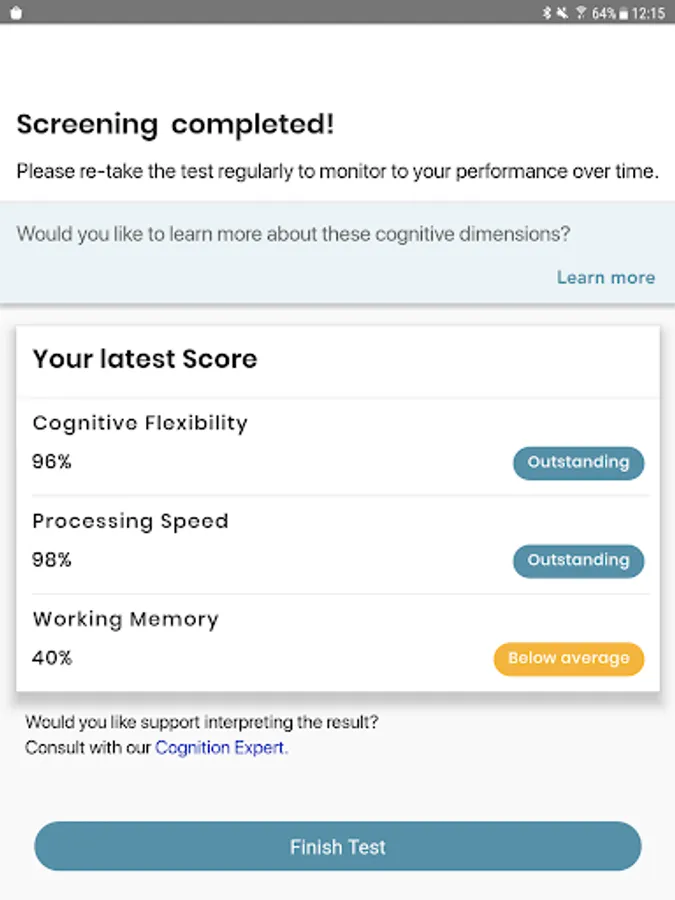
Task: Open the Cognition Expert link
Action: coord(221,747)
